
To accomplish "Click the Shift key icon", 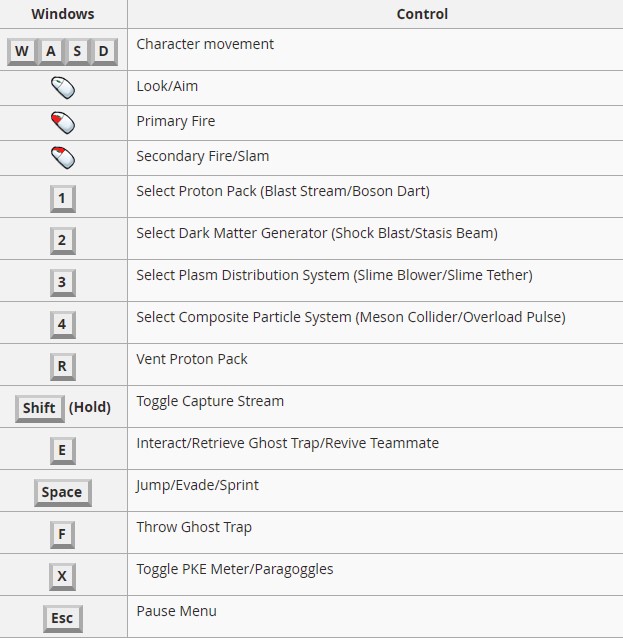I will (39, 409).
